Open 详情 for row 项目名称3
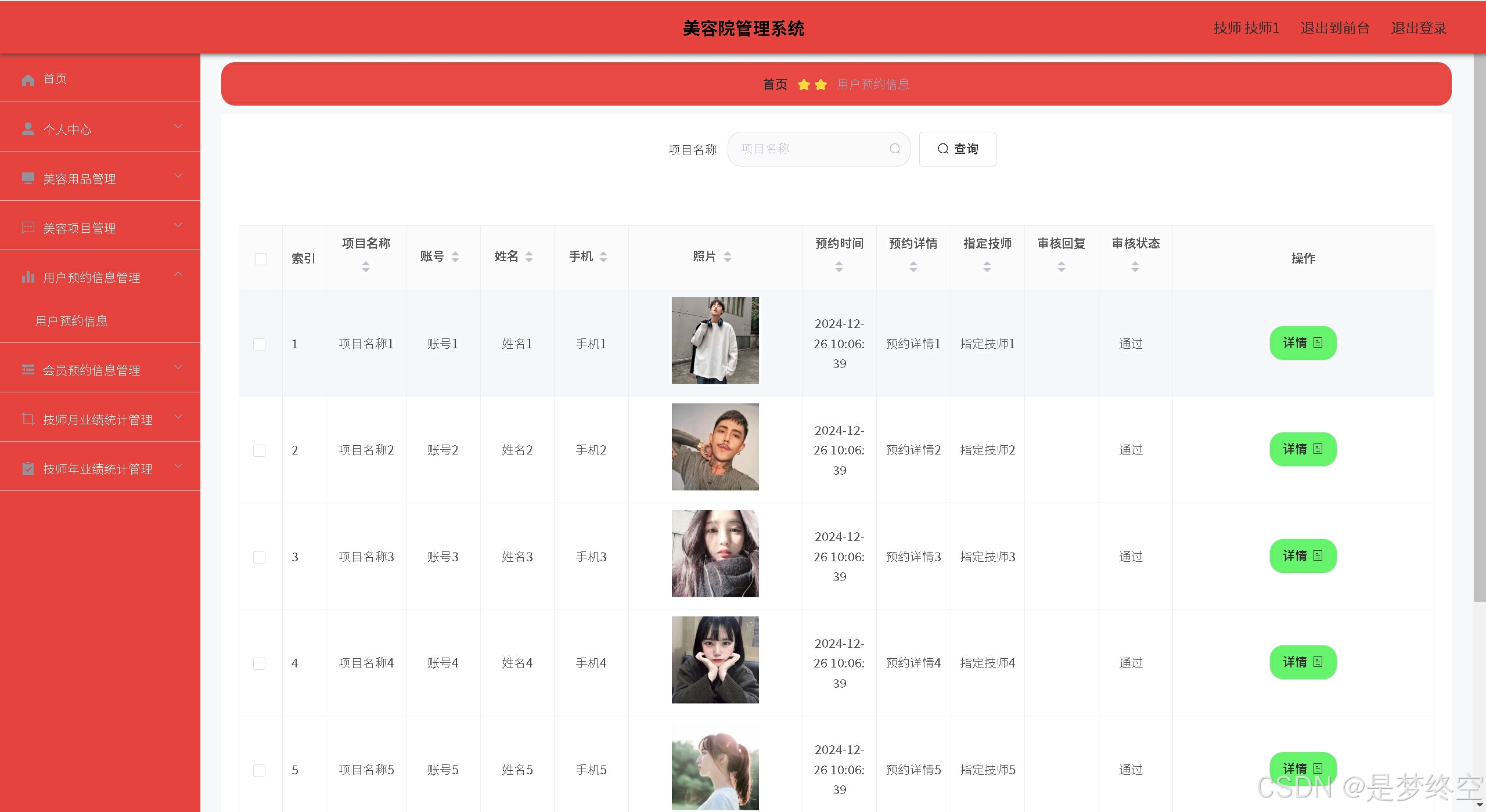This screenshot has height=812, width=1486. coord(1303,556)
